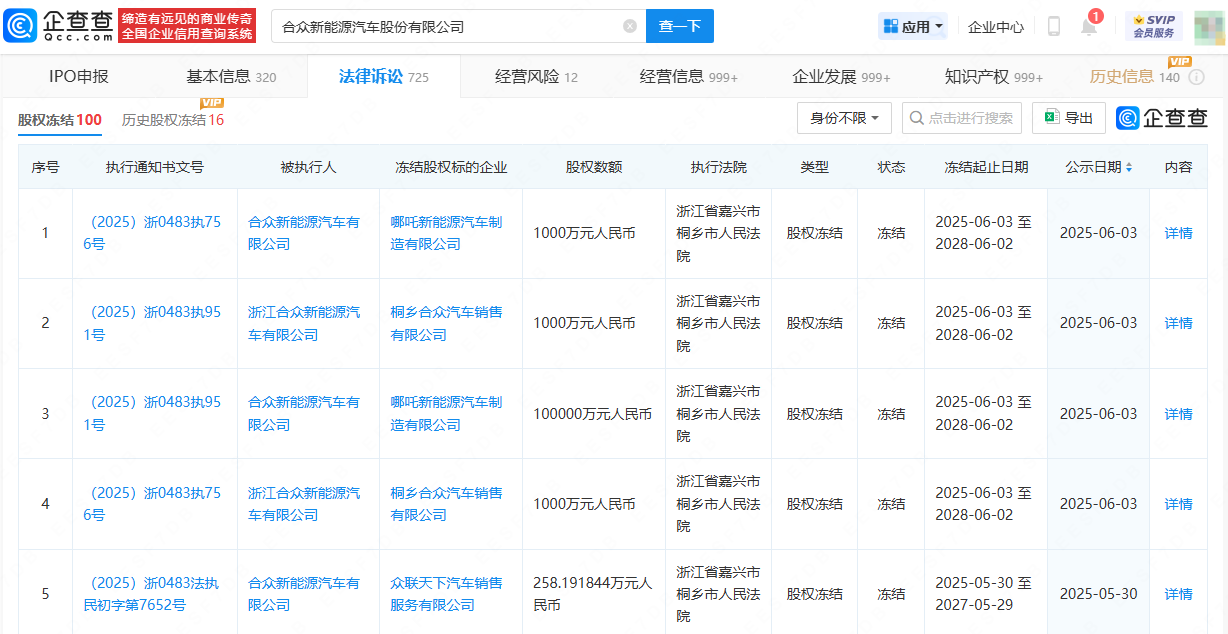Image resolution: width=1228 pixels, height=634 pixels.
Task: Open notifications via the bell icon
Action: click(x=1090, y=25)
